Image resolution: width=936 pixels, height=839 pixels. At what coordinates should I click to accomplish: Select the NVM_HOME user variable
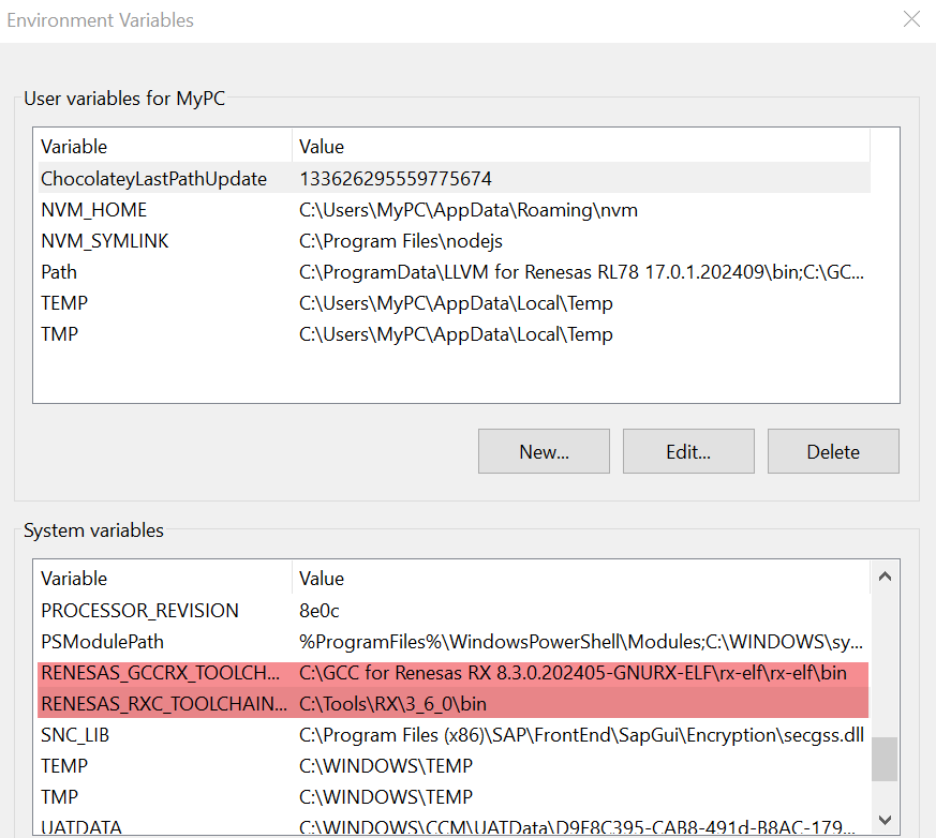click(454, 210)
